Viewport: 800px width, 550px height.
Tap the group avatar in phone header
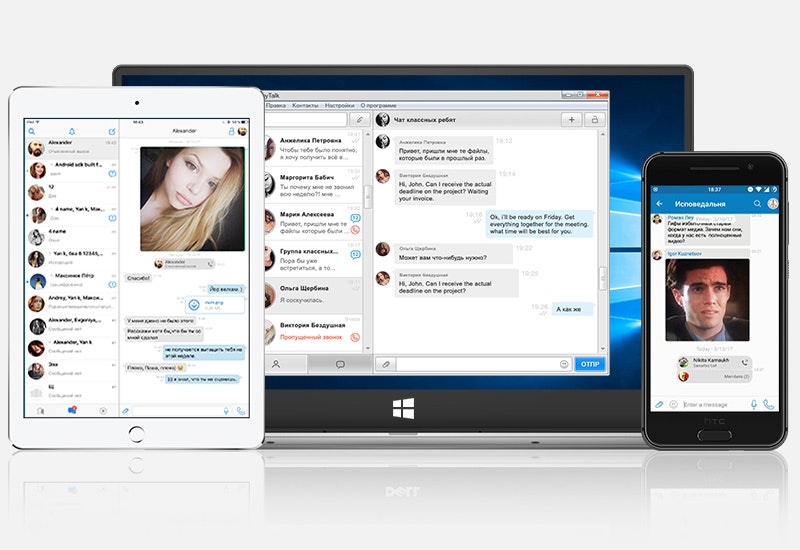(x=772, y=204)
